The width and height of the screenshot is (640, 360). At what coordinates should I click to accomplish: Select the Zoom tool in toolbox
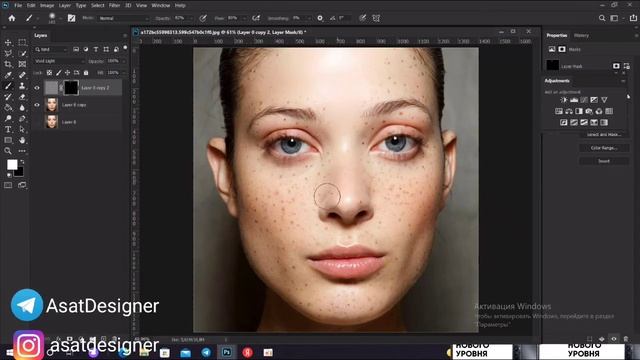pyautogui.click(x=8, y=151)
